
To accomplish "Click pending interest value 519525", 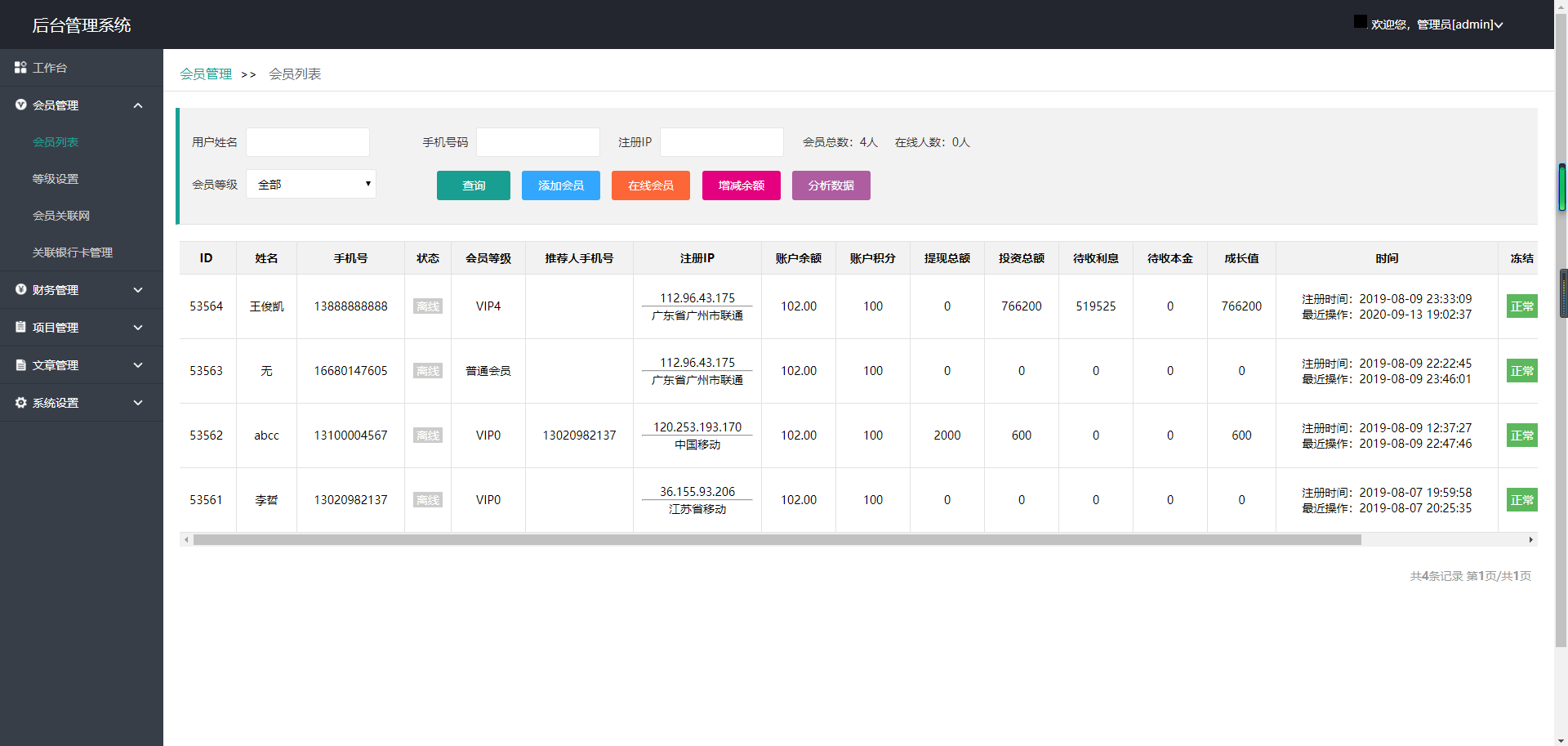I will (1096, 306).
